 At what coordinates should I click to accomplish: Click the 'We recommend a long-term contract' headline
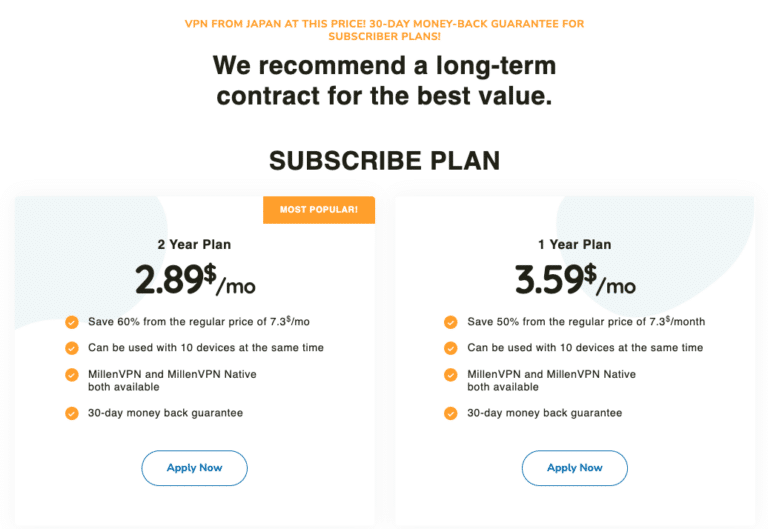pyautogui.click(x=384, y=82)
